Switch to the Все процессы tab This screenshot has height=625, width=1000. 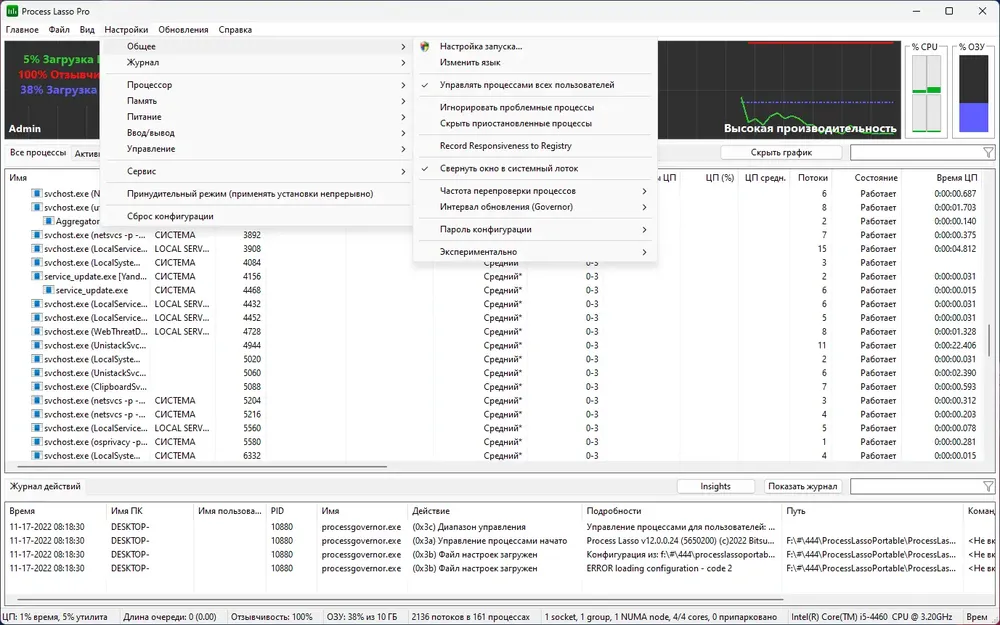(x=38, y=153)
